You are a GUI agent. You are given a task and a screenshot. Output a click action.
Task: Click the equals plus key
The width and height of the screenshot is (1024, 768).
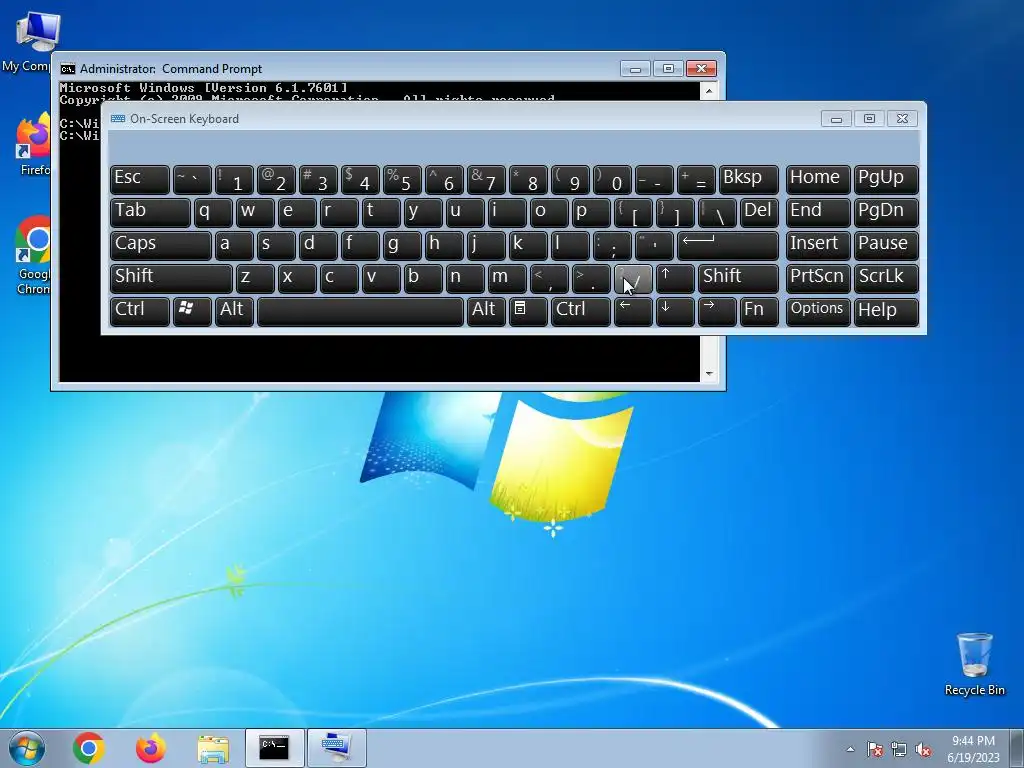pyautogui.click(x=696, y=180)
